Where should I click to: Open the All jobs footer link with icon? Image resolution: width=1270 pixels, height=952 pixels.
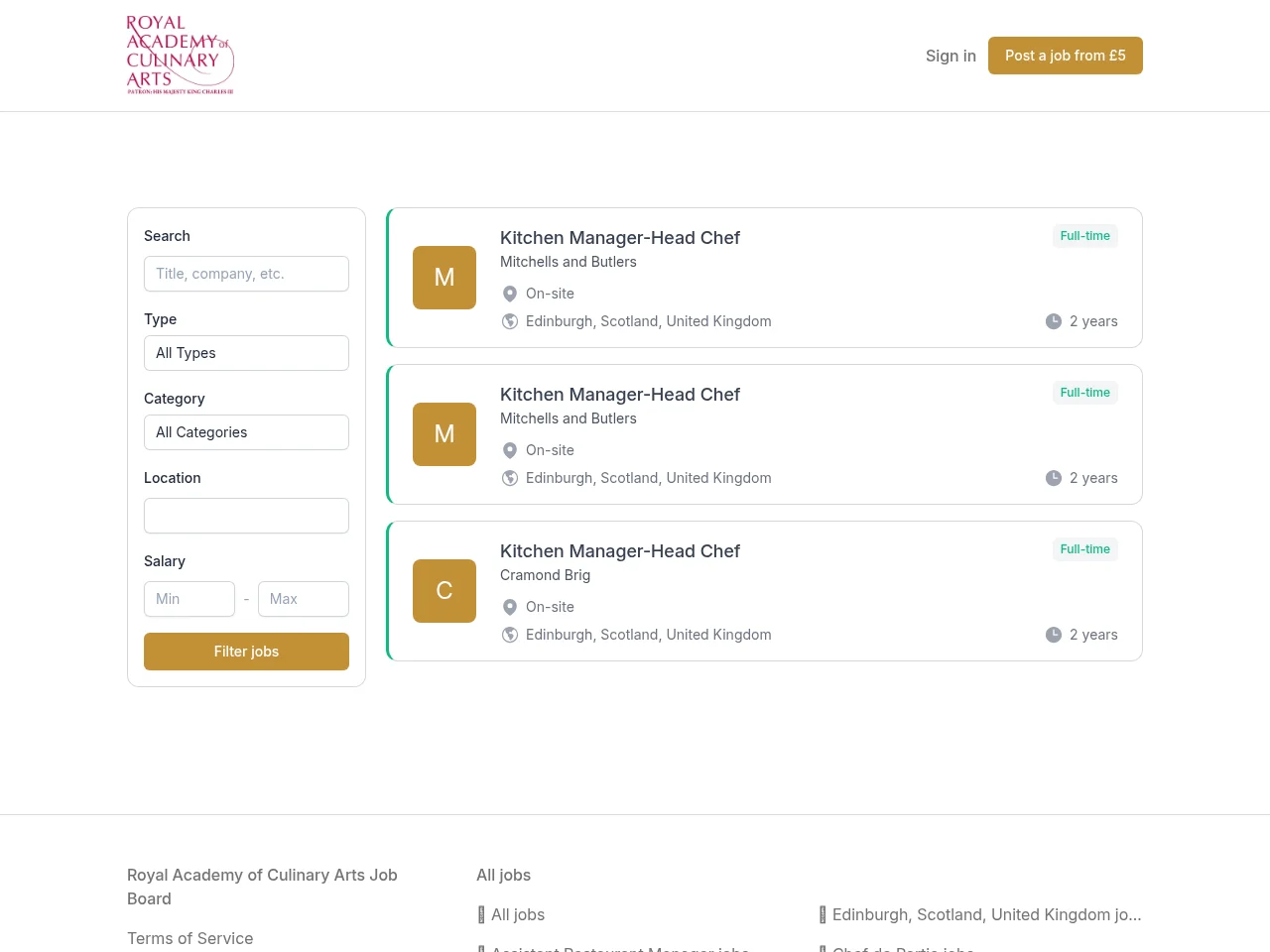[x=512, y=914]
